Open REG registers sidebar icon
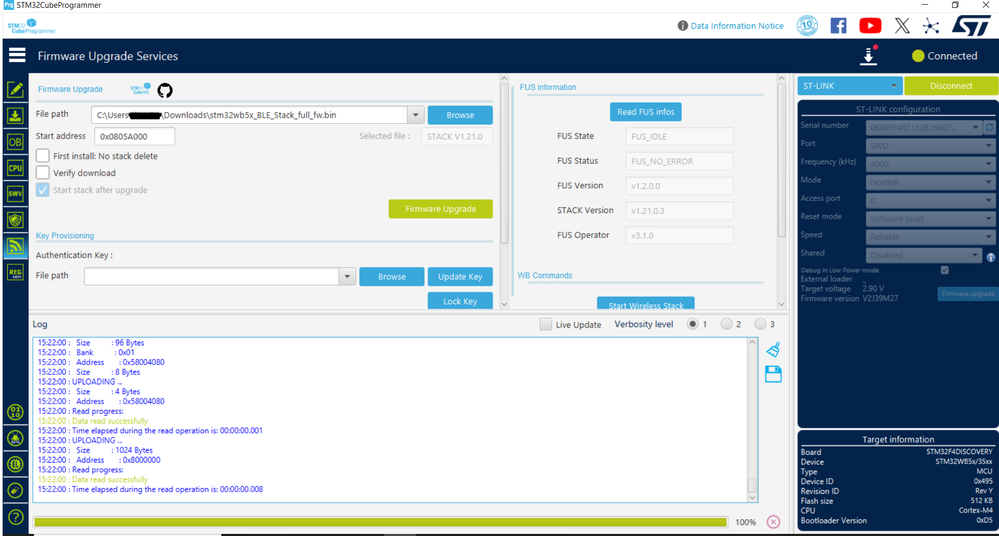Viewport: 999px width, 536px height. tap(15, 273)
